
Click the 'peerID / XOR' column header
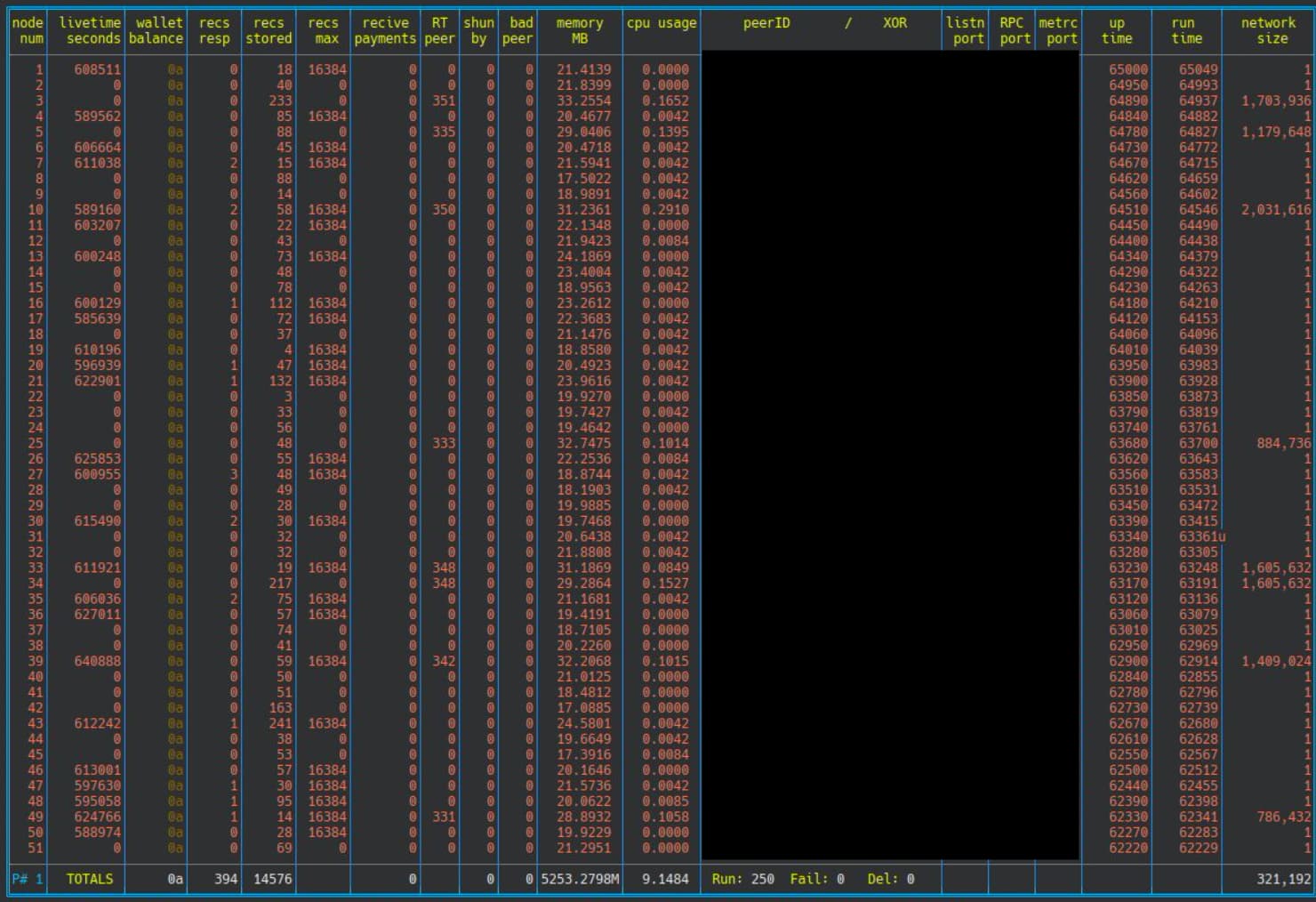tap(825, 23)
